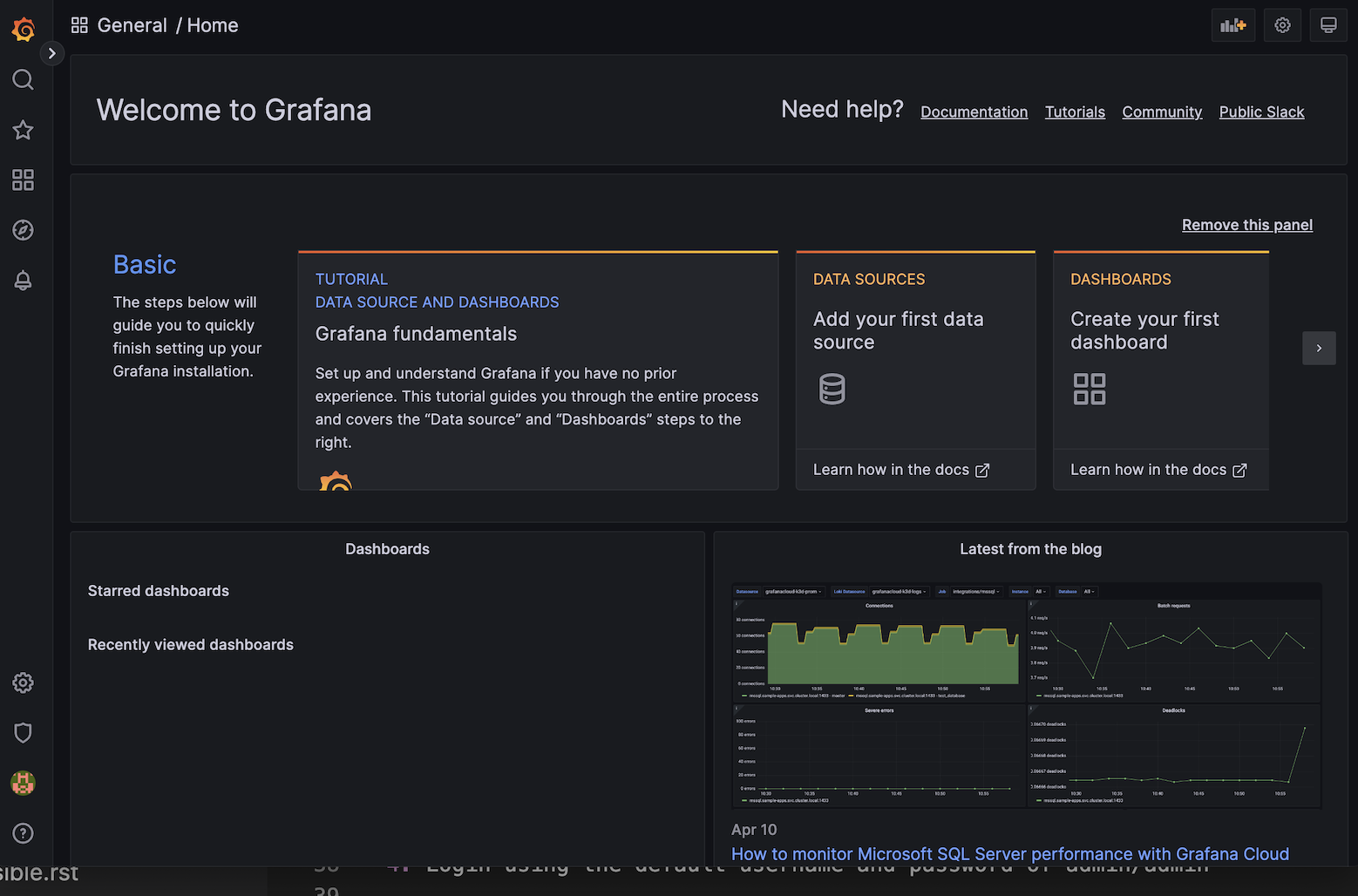Click the Create your first dashboard card
The image size is (1358, 896).
(x=1161, y=350)
